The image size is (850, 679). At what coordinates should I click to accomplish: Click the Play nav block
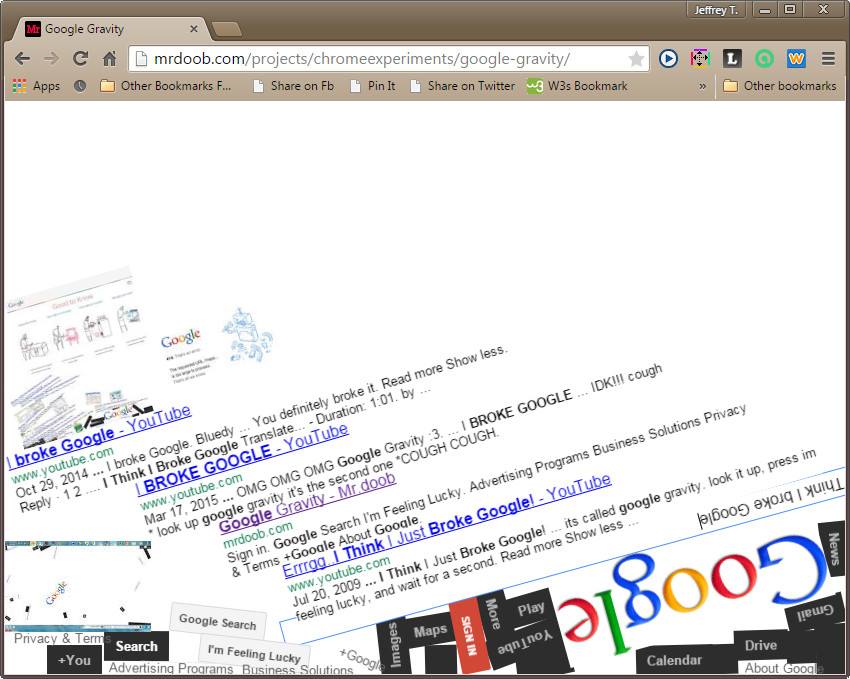[531, 609]
